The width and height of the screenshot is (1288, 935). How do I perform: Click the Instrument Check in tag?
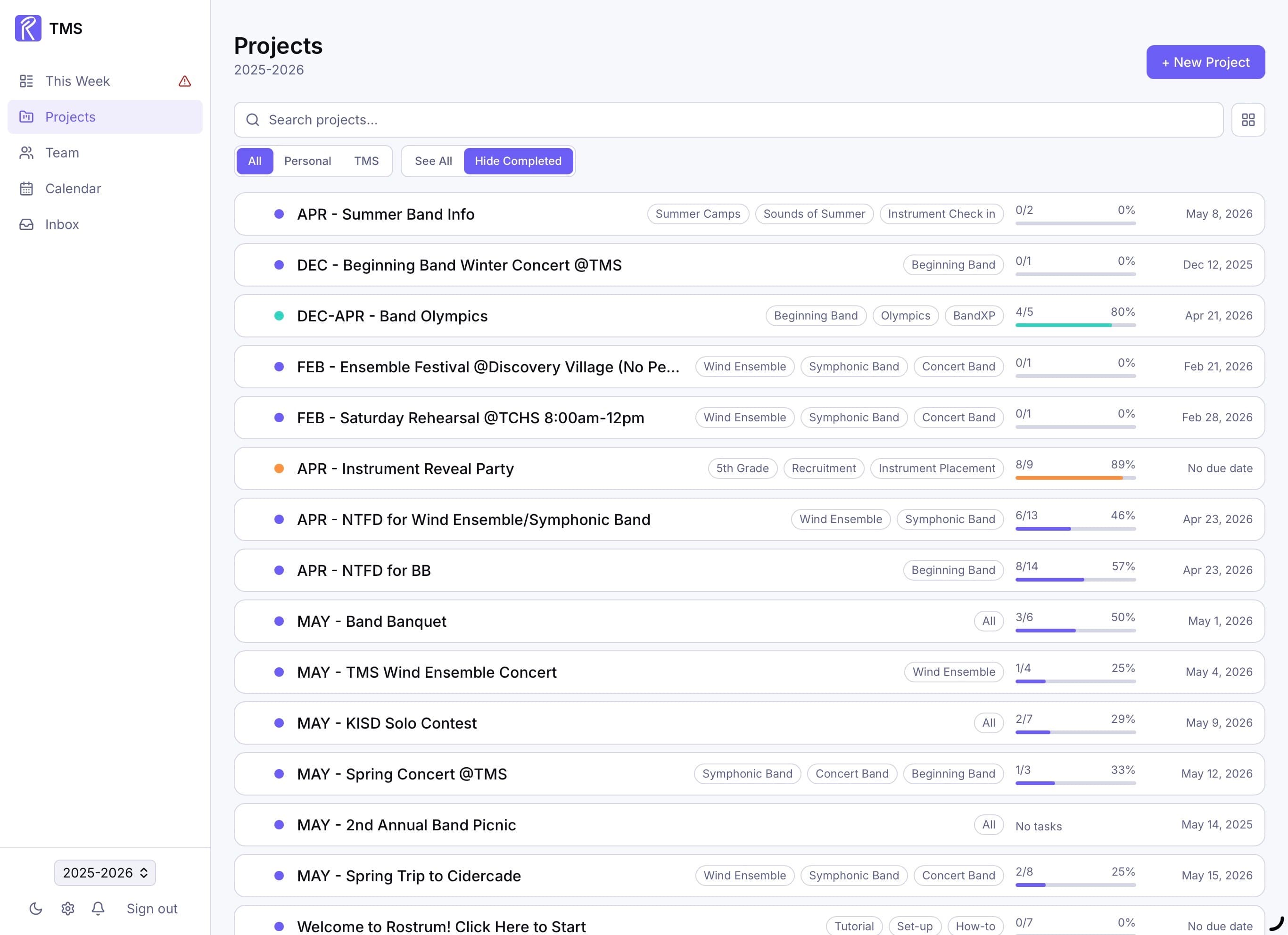click(941, 214)
